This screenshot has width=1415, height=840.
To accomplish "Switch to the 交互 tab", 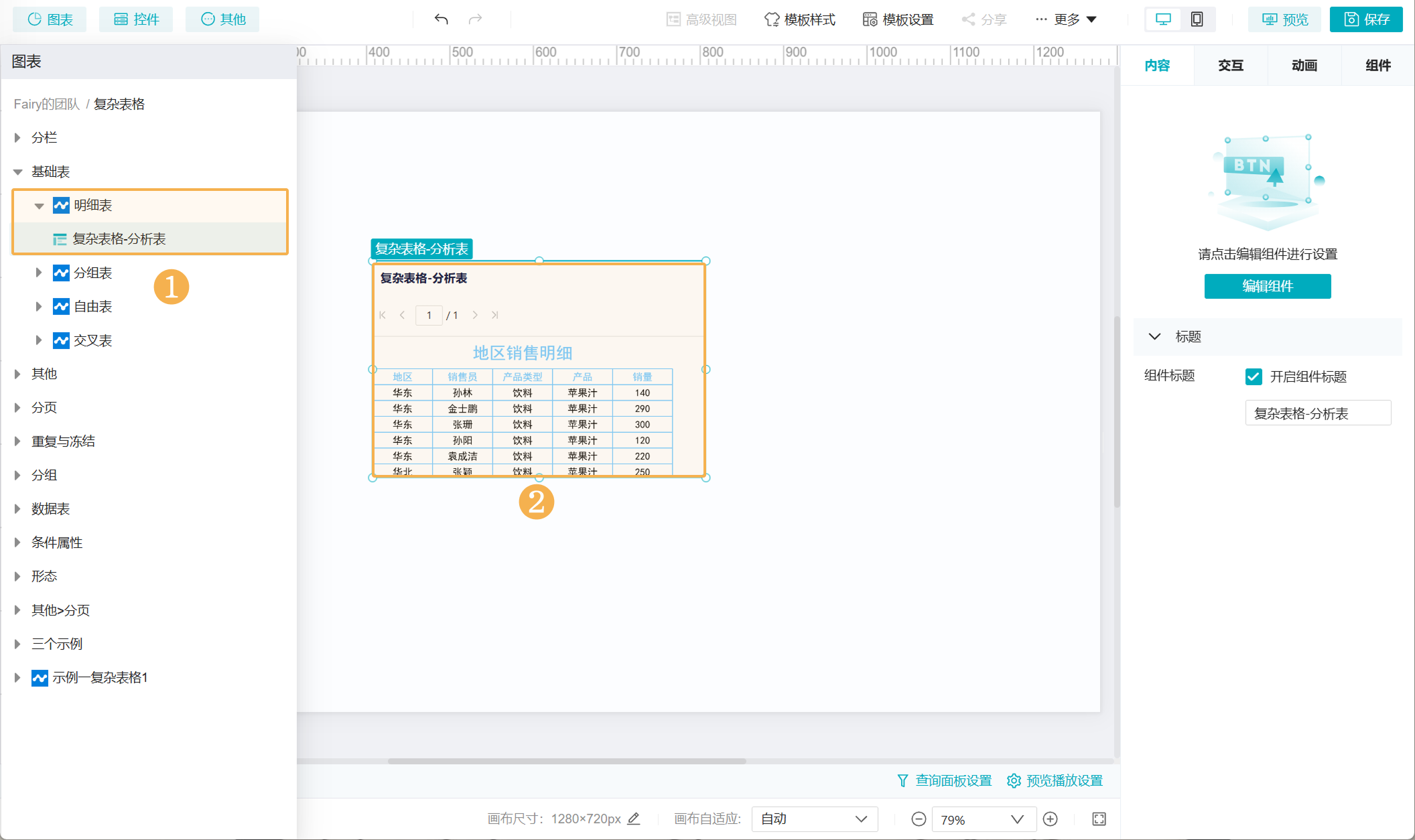I will point(1230,66).
